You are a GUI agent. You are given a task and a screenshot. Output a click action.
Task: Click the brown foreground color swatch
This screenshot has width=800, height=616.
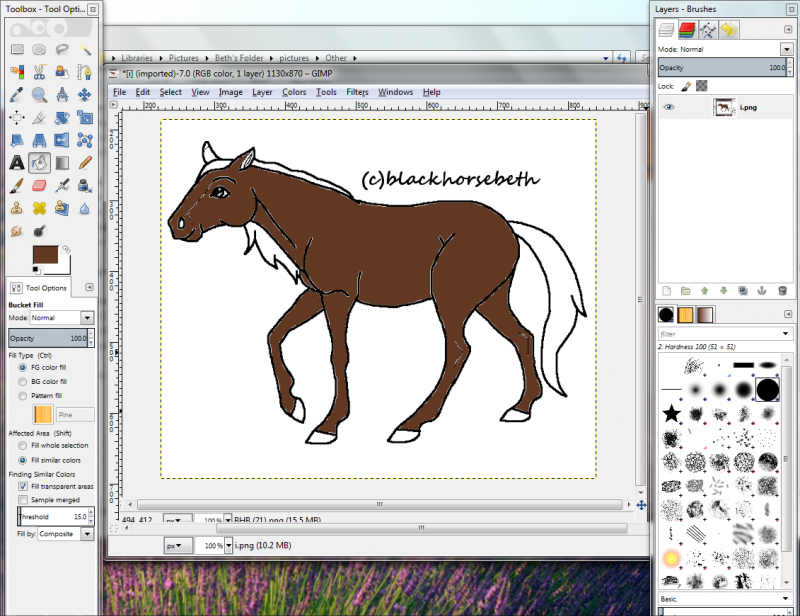(45, 254)
